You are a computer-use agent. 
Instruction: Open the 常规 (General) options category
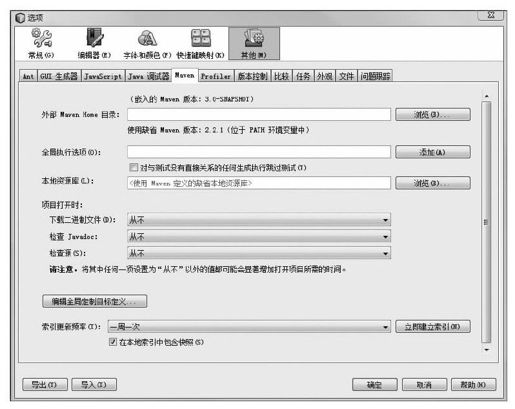coord(41,44)
